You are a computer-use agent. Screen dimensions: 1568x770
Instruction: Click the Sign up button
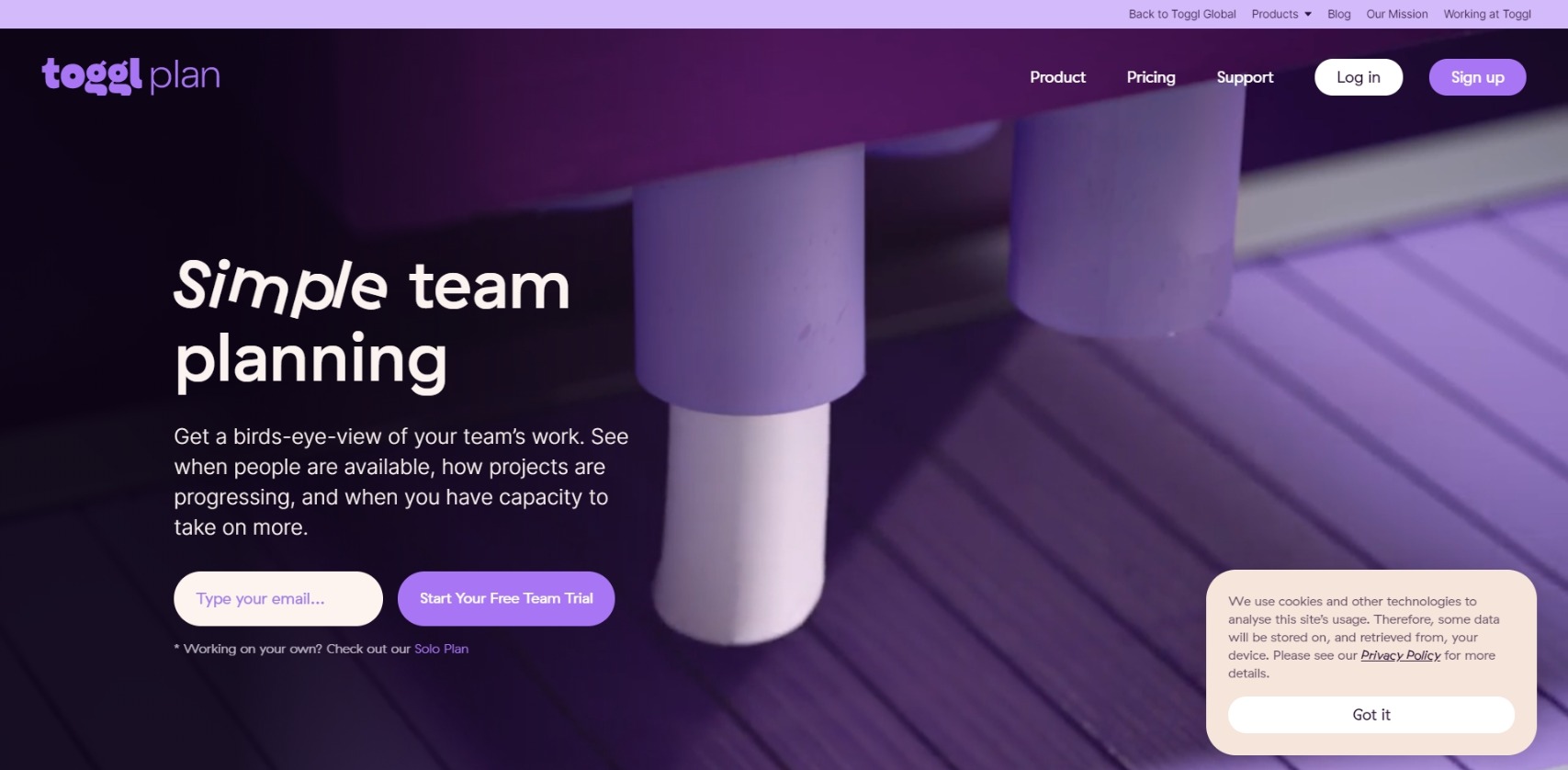1477,77
